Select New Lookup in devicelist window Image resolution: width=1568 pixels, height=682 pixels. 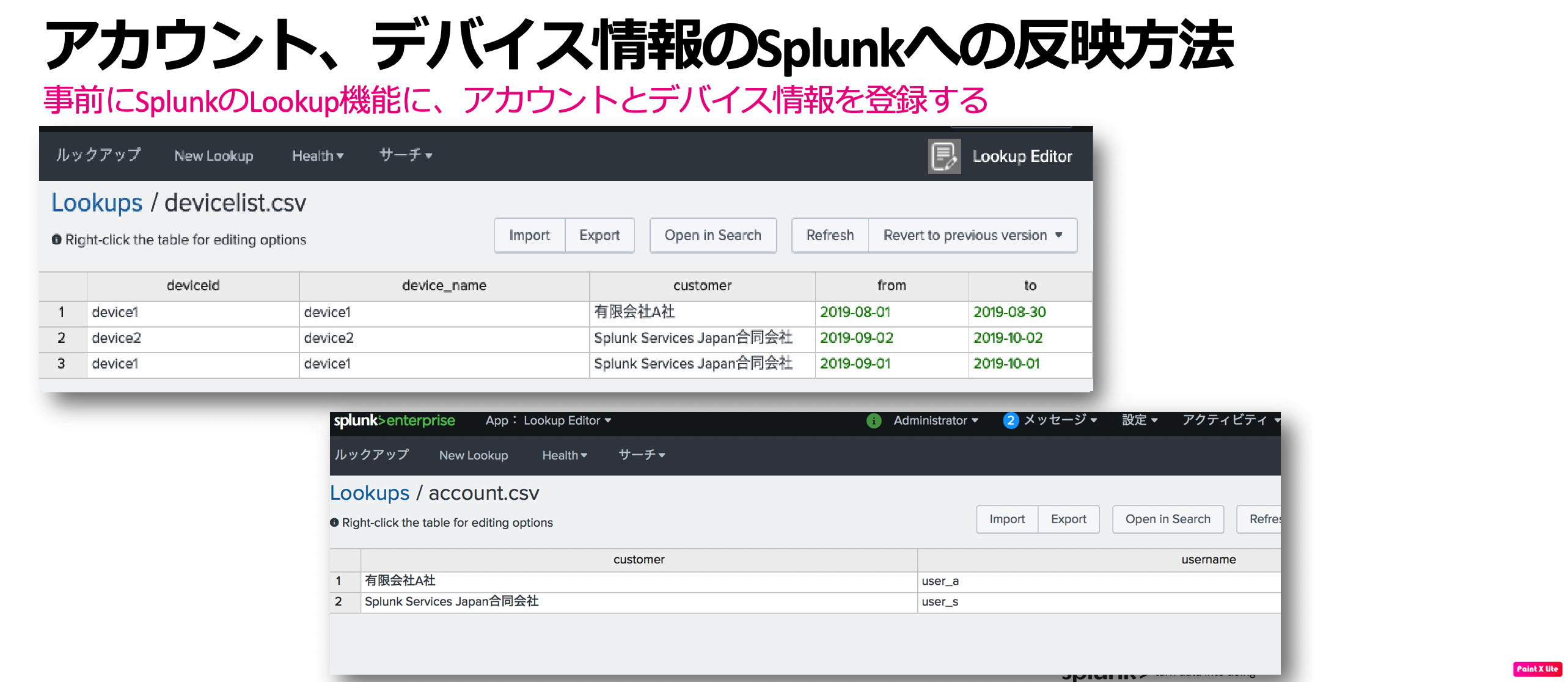214,156
